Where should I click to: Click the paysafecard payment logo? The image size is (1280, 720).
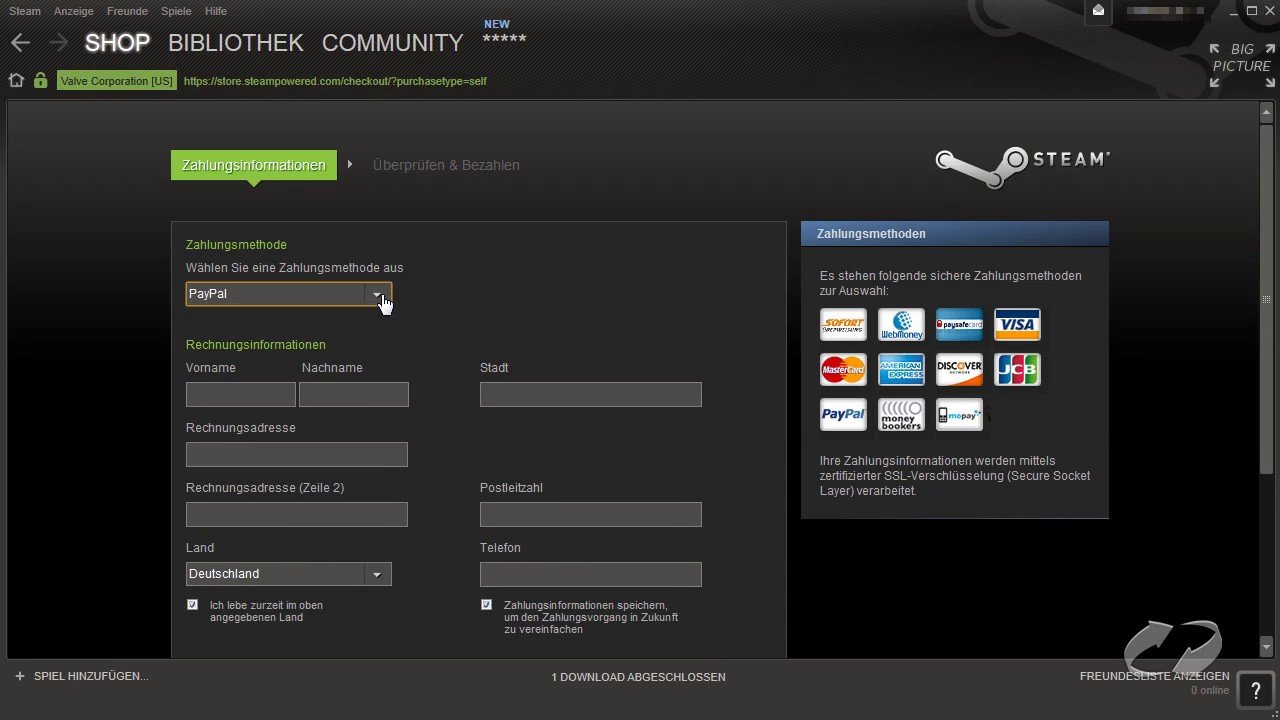pyautogui.click(x=959, y=324)
